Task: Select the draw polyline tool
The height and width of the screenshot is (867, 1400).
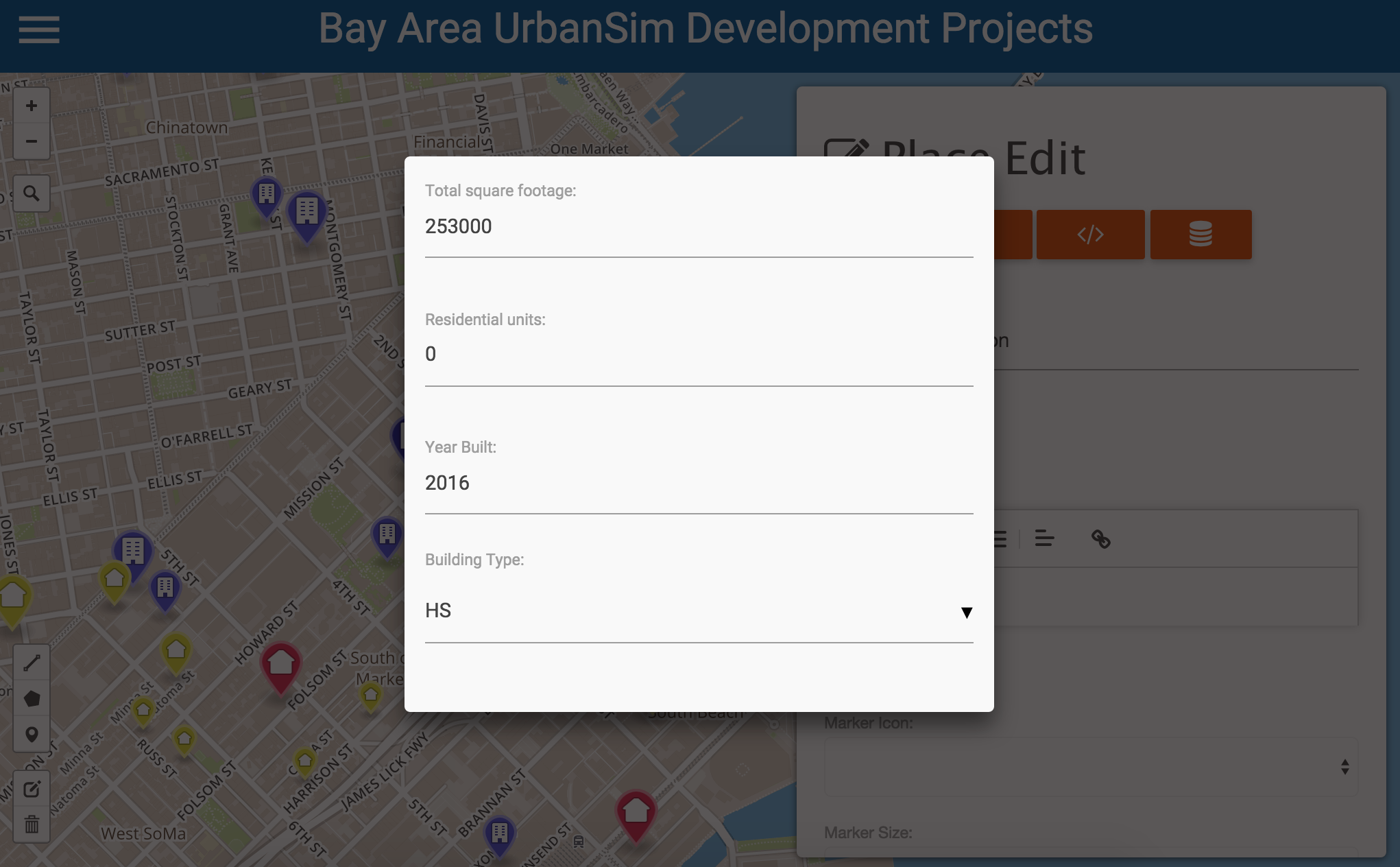Action: pyautogui.click(x=32, y=663)
